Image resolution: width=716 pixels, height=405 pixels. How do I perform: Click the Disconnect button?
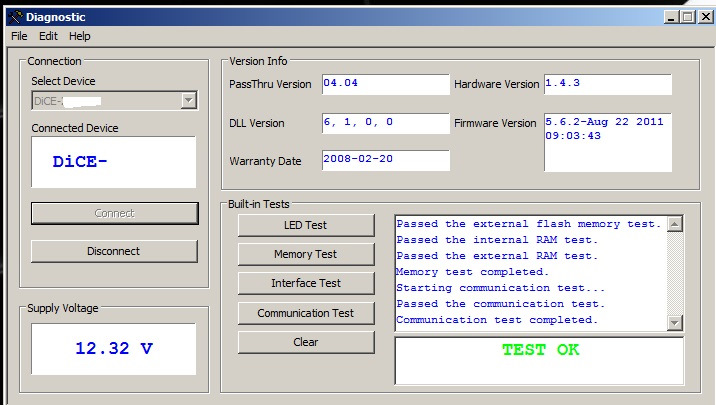tap(114, 251)
